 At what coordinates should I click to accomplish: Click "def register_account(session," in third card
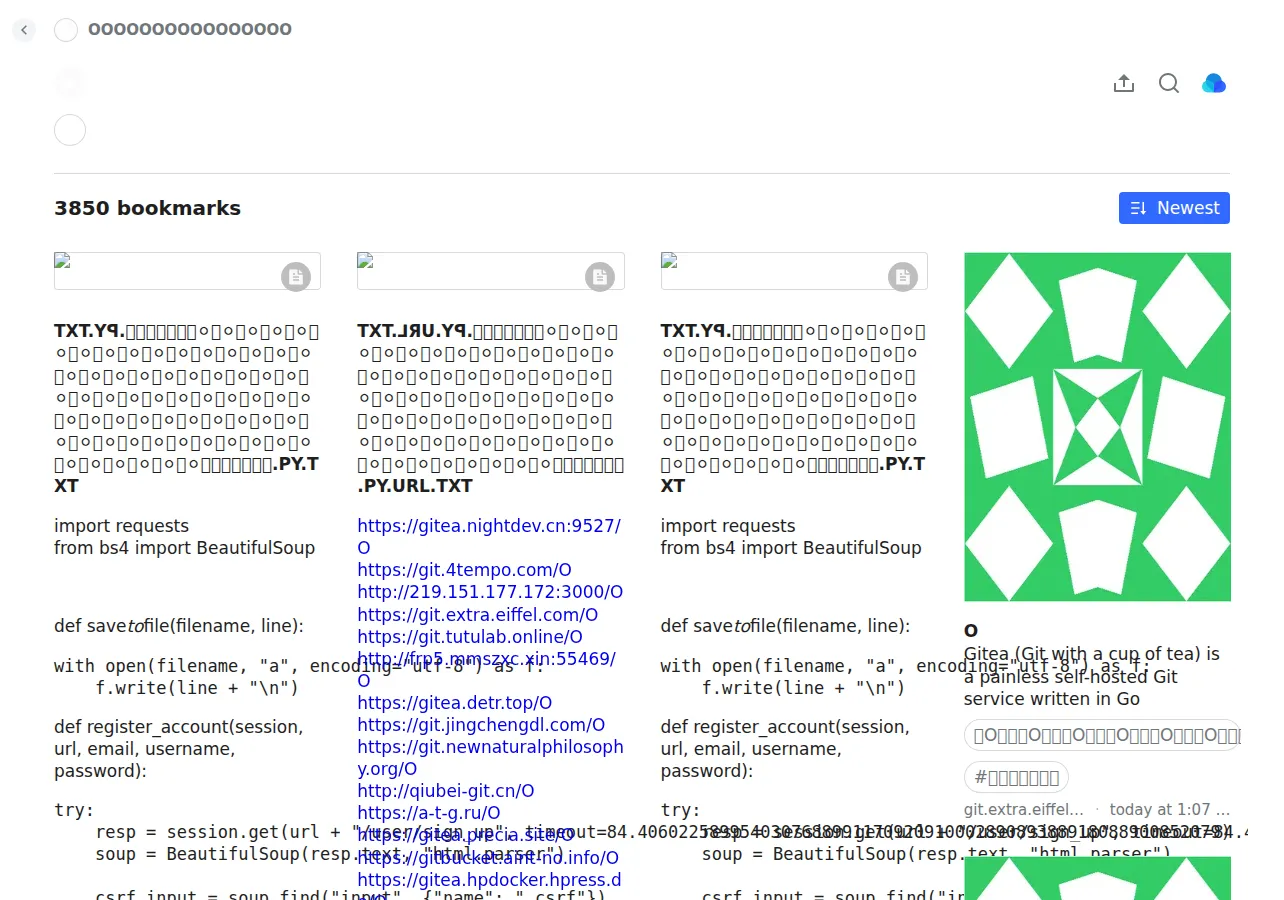pyautogui.click(x=785, y=727)
